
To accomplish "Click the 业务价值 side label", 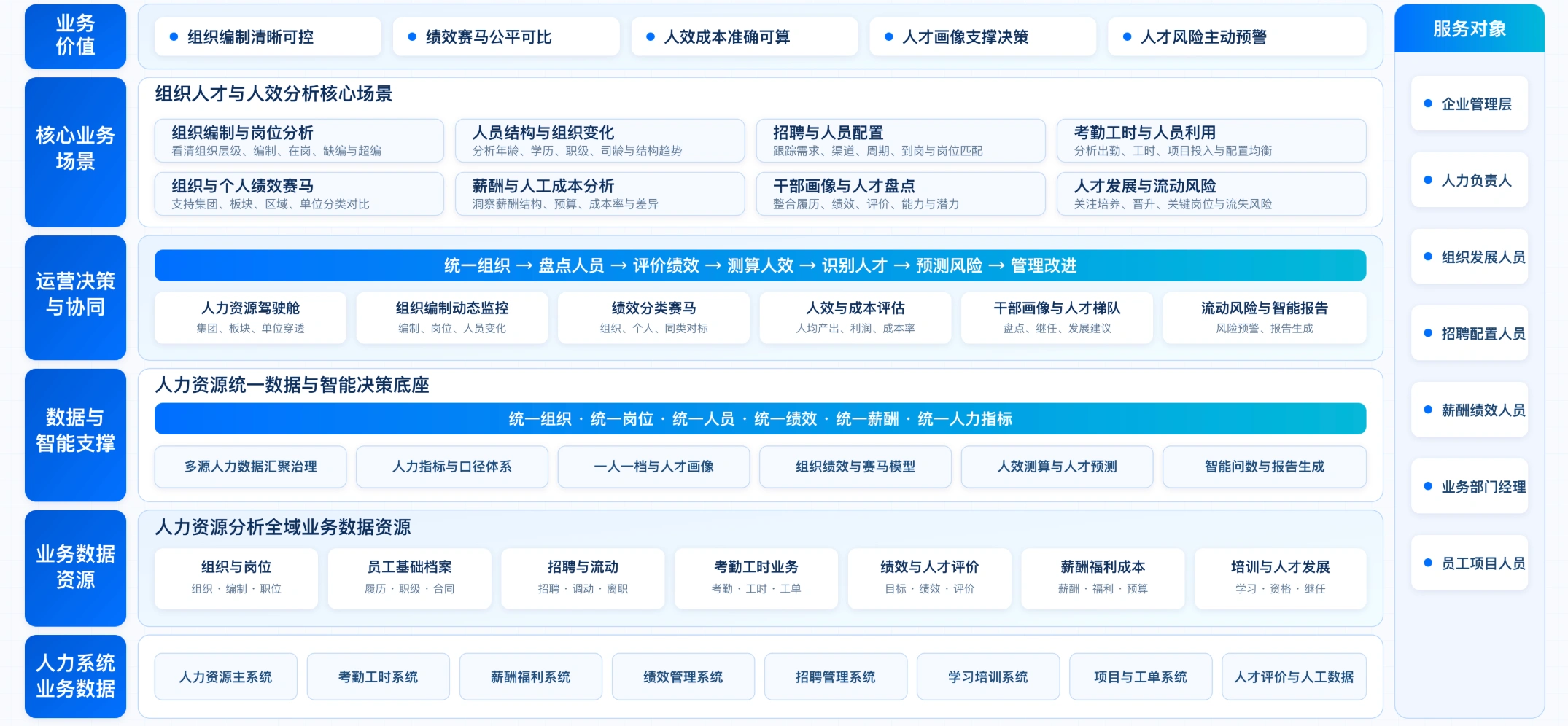I will click(75, 36).
